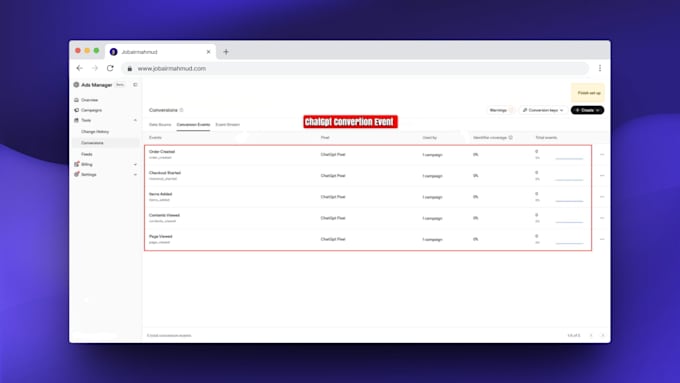680x383 pixels.
Task: Click the Used by column header
Action: 430,137
